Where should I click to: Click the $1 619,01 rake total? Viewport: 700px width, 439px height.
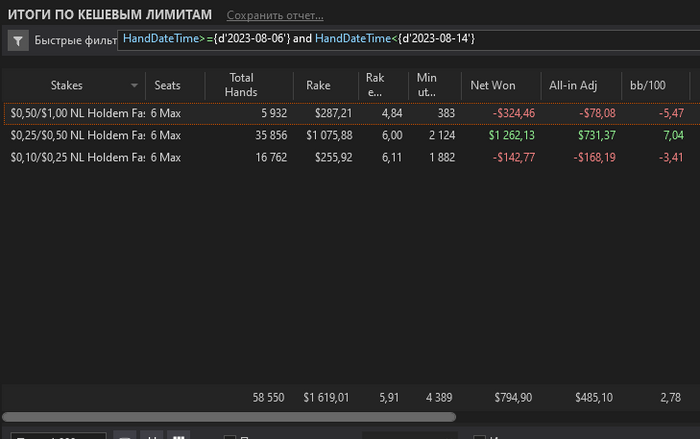[x=326, y=397]
